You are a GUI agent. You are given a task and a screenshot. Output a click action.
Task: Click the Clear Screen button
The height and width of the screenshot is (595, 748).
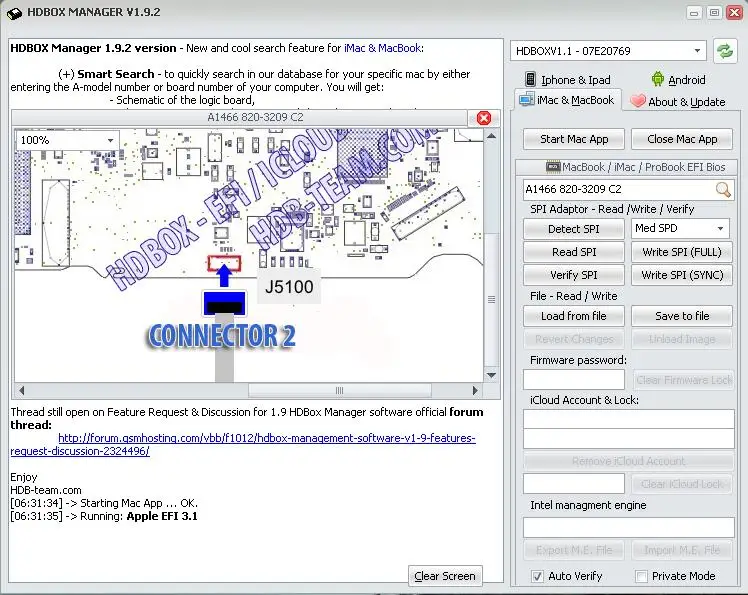(445, 576)
